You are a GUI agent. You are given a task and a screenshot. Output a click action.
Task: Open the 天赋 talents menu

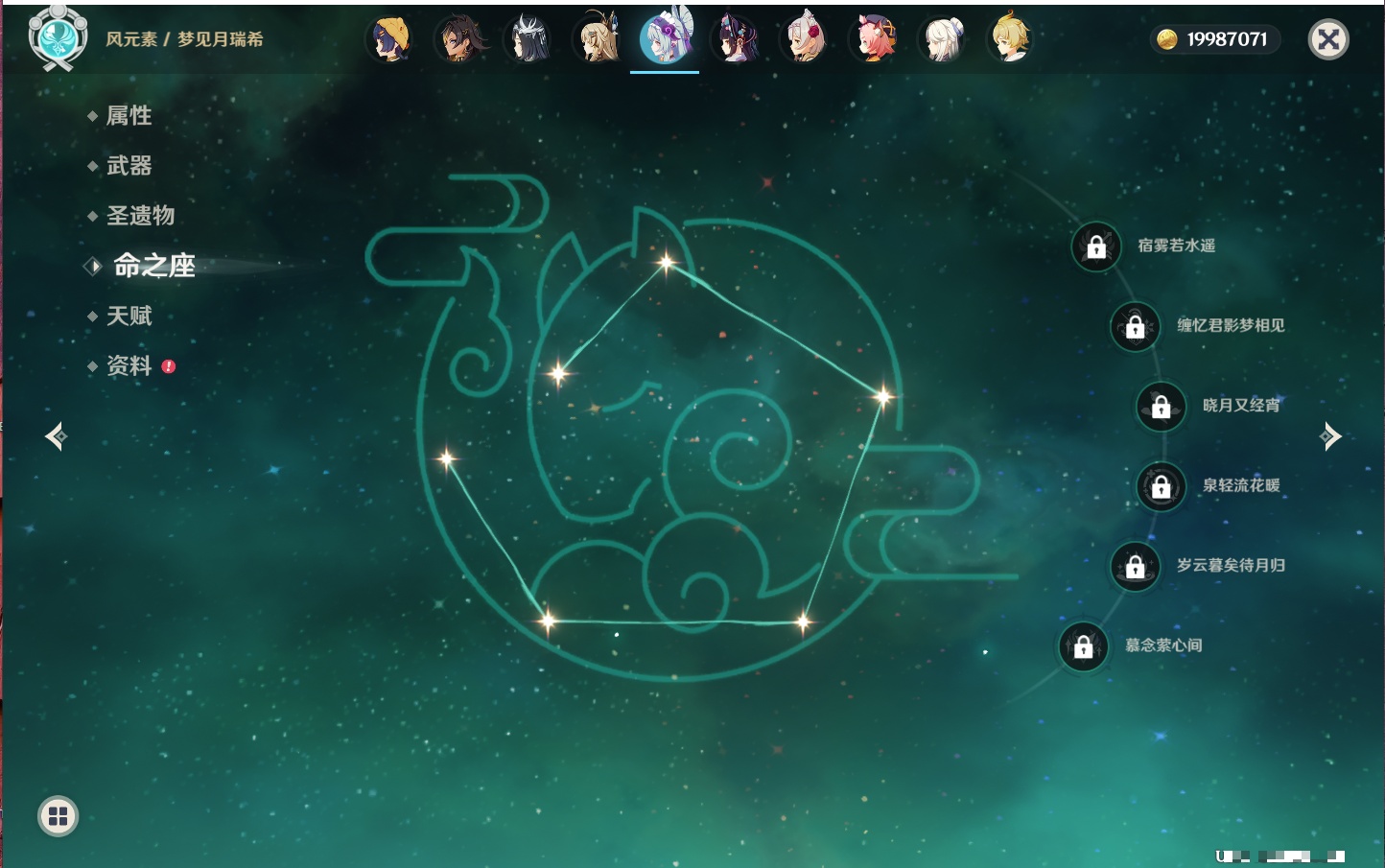tap(129, 316)
